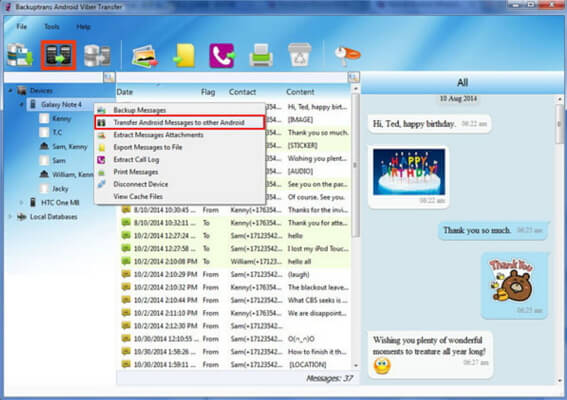Choose Export Messages to File entry
567x400 pixels.
(x=180, y=147)
